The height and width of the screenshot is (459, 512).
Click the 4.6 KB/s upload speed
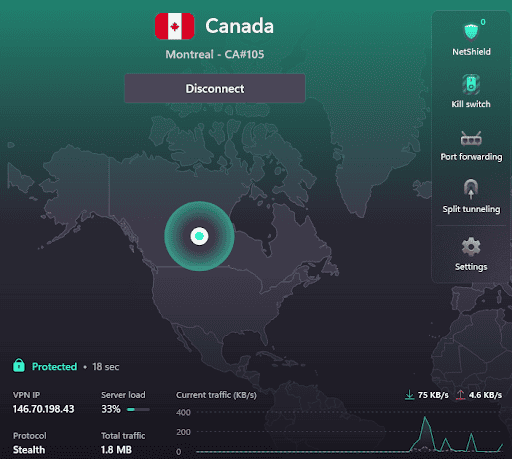pos(485,395)
